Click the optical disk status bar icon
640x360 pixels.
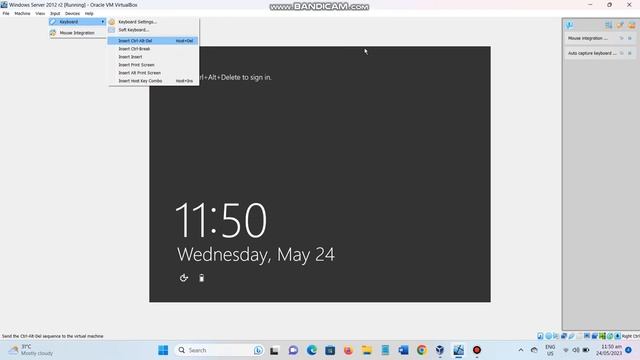[549, 336]
